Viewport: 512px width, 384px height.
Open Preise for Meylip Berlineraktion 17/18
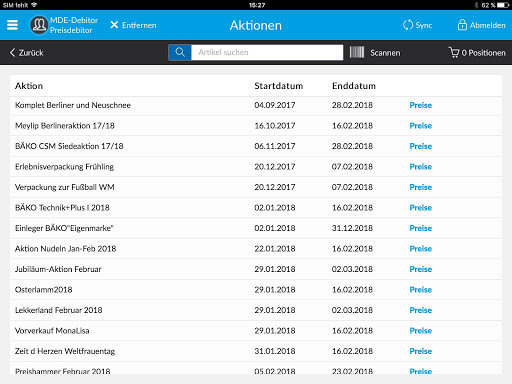pos(421,126)
